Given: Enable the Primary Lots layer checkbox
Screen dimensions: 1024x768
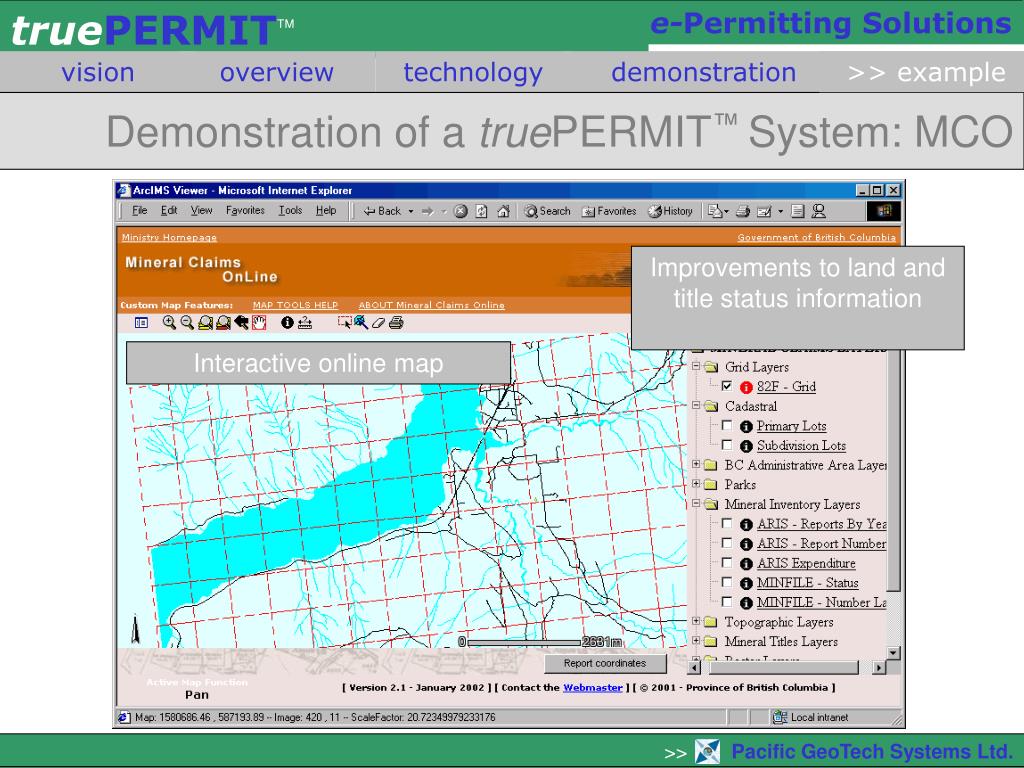Looking at the screenshot, I should tap(726, 425).
